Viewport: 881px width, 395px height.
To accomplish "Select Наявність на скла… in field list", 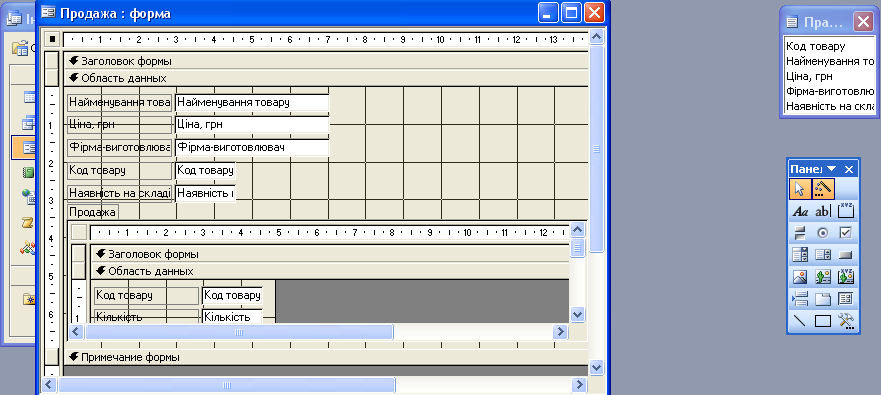I will click(x=830, y=106).
